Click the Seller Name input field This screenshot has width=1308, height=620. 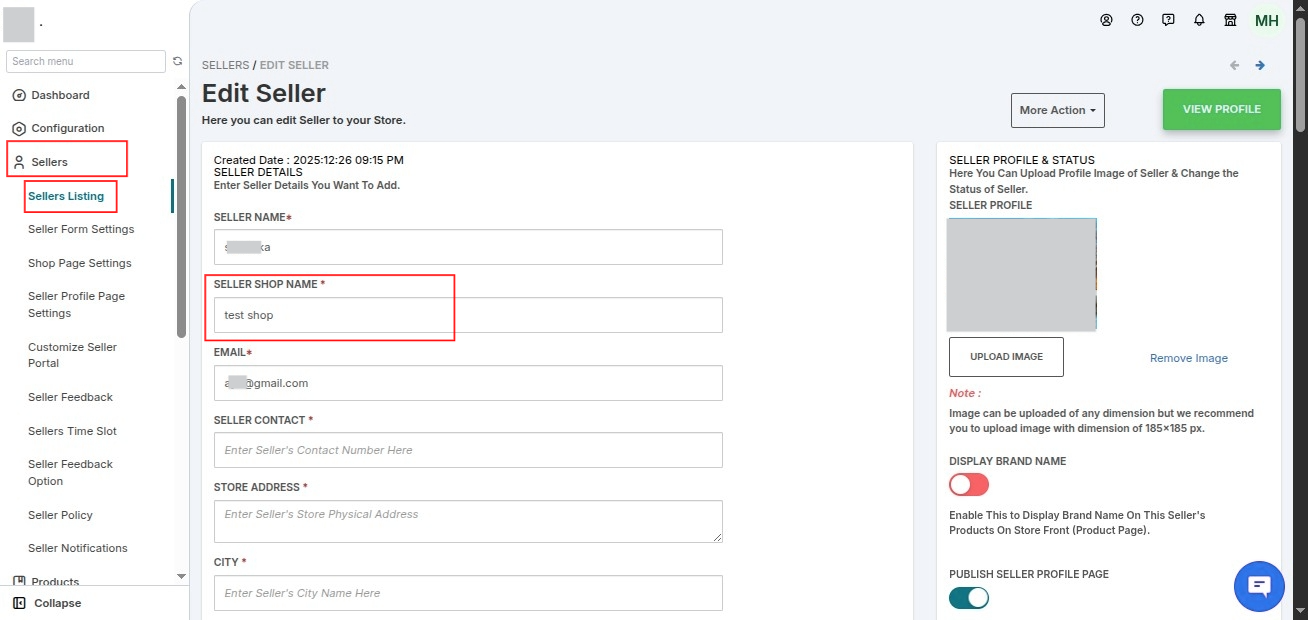[x=468, y=247]
